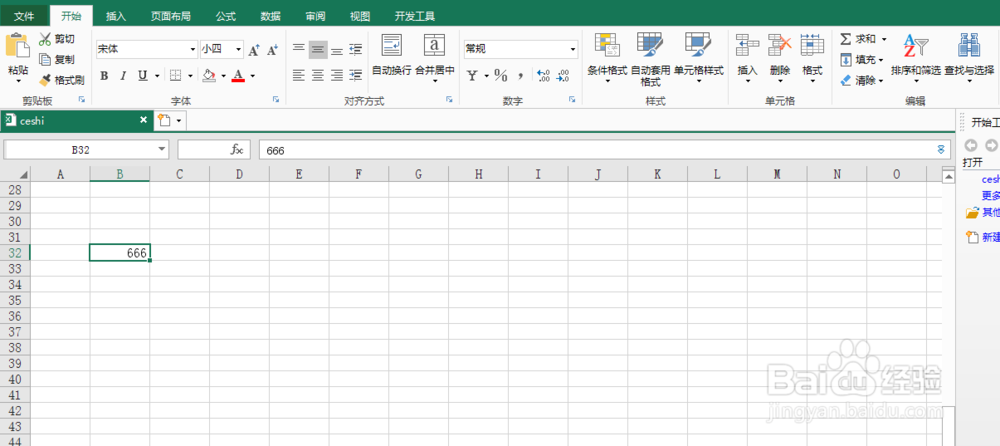Open 条件格式 conditional formatting

tap(607, 59)
